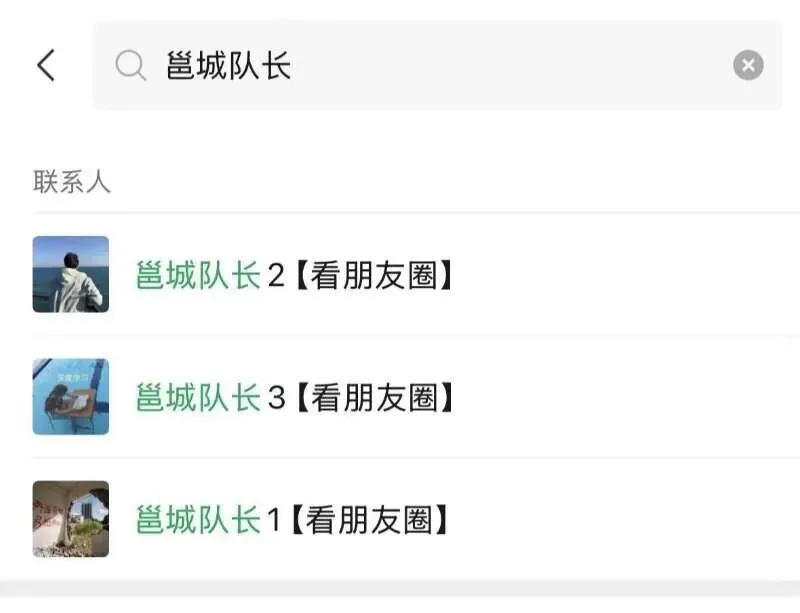Click the digit 1 in the third contact name
The height and width of the screenshot is (613, 800).
[x=274, y=520]
